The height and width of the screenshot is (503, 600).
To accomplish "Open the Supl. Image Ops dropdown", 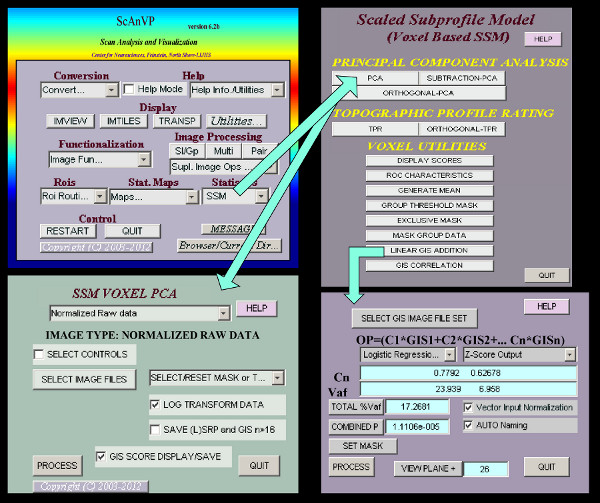I will point(223,167).
